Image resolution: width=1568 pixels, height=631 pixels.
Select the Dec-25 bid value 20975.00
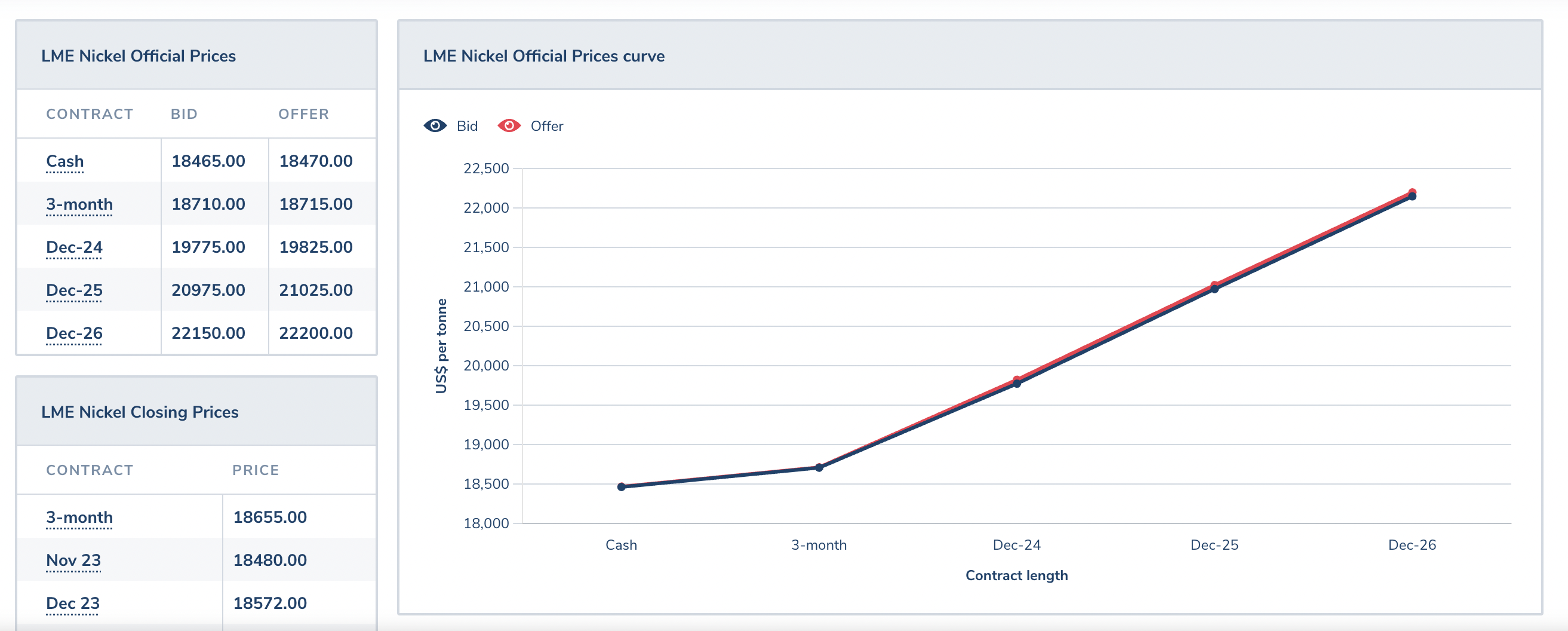pyautogui.click(x=208, y=290)
